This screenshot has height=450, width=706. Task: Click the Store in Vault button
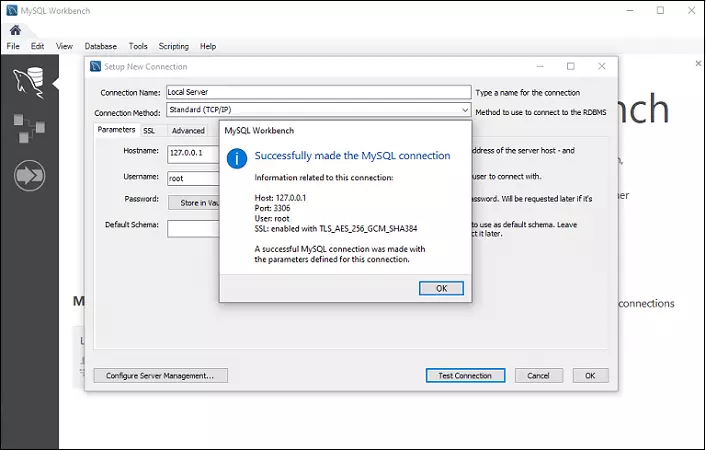point(194,203)
